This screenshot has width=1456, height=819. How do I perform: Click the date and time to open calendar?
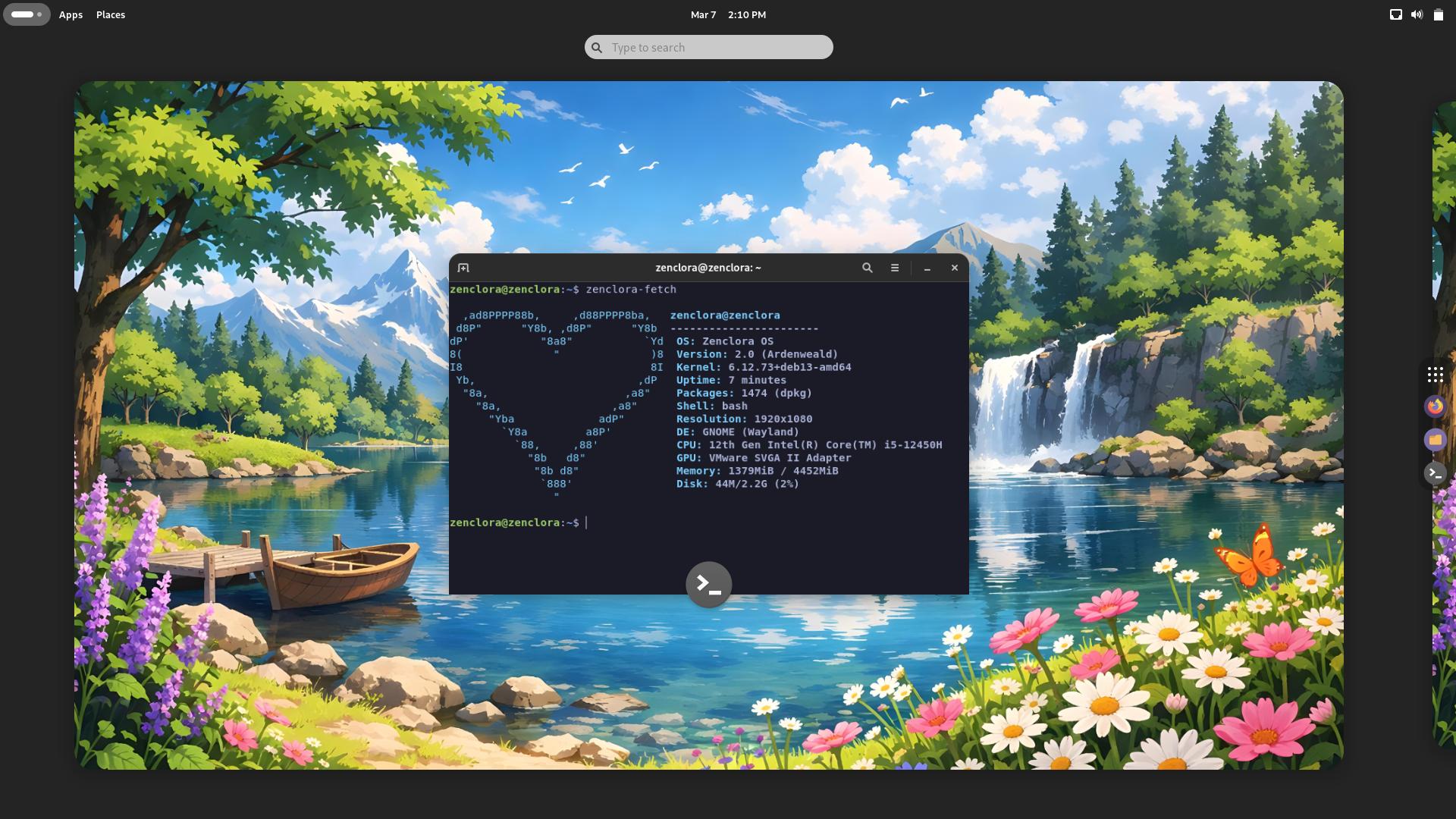point(727,14)
